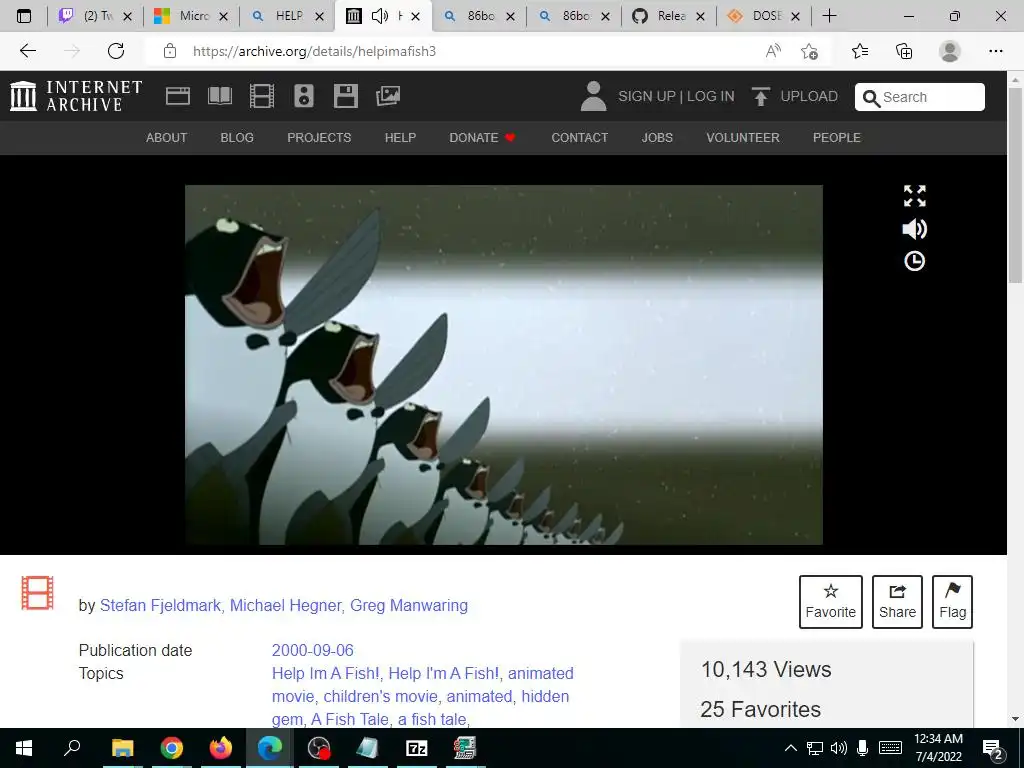Click the address bar URL
Screen dimensions: 1024x768
[314, 51]
